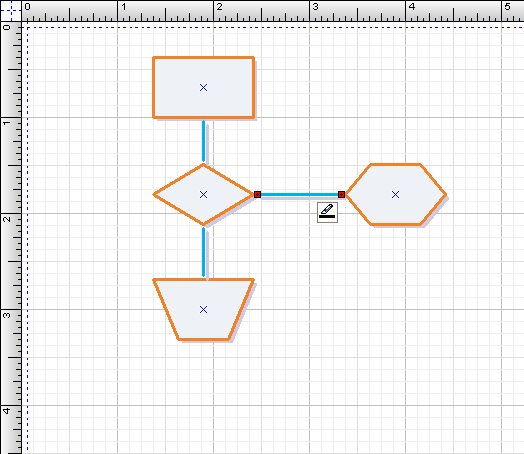The height and width of the screenshot is (454, 524).
Task: Click the rectangle's center X marker
Action: pos(203,88)
